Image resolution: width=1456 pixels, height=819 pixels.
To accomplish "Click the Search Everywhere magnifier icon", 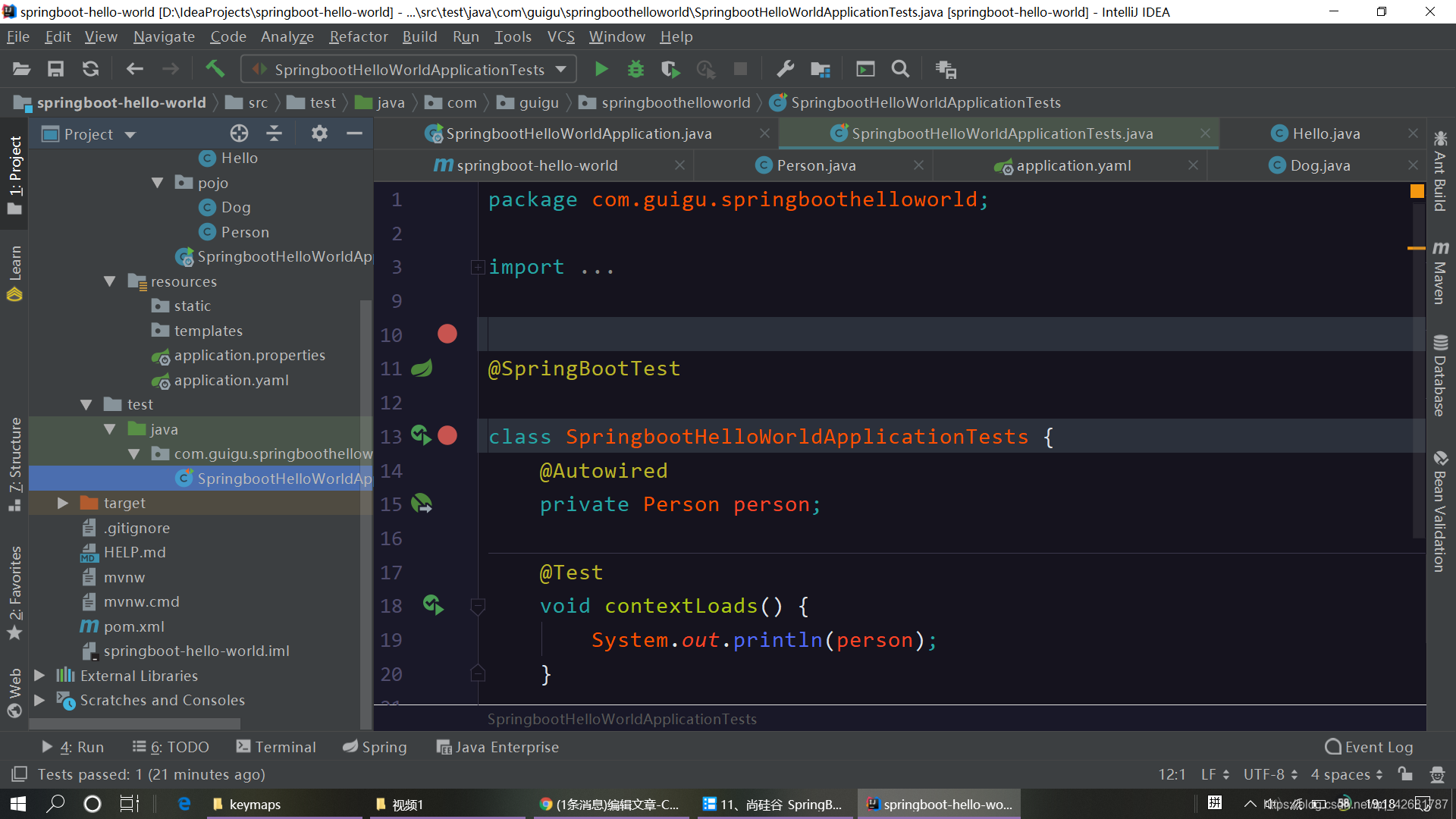I will coord(900,70).
